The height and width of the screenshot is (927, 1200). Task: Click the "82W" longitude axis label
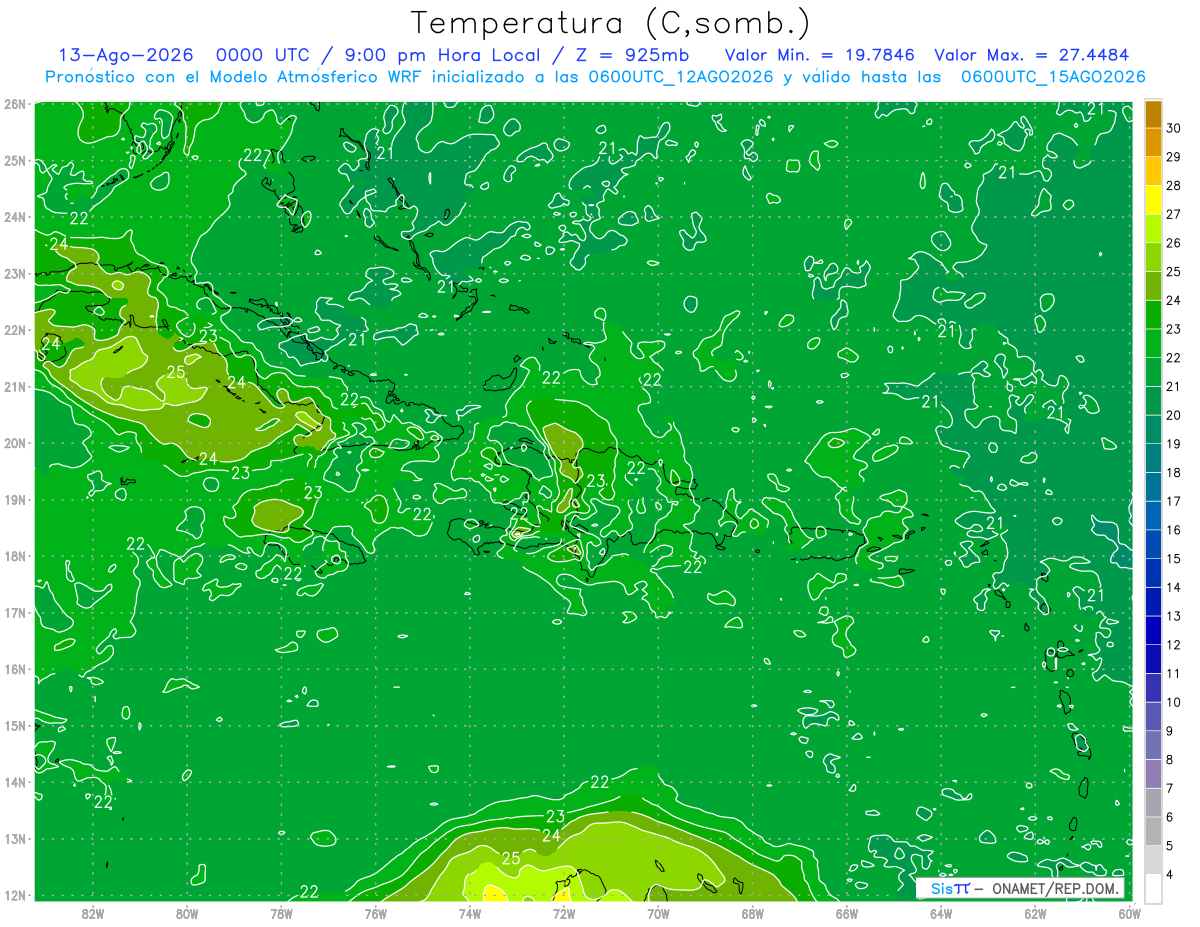(92, 913)
